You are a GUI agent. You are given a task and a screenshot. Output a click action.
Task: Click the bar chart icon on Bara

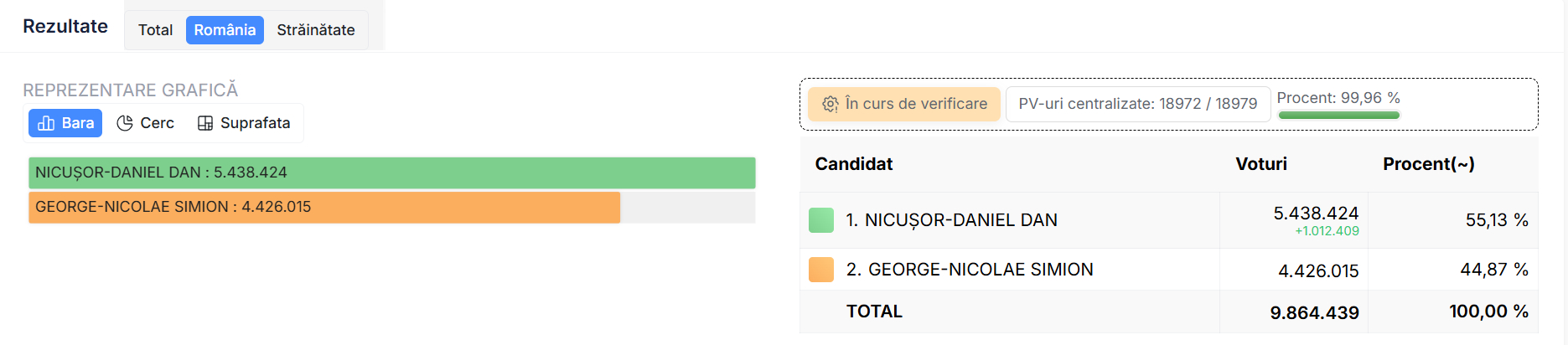tap(47, 123)
